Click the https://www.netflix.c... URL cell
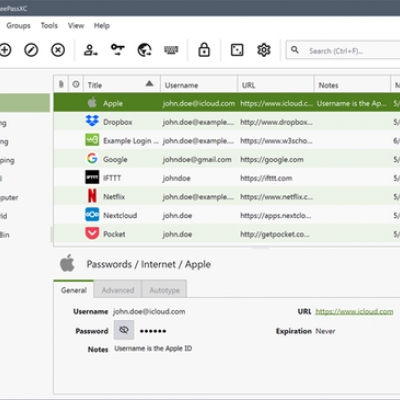400x400 pixels. pyautogui.click(x=277, y=197)
